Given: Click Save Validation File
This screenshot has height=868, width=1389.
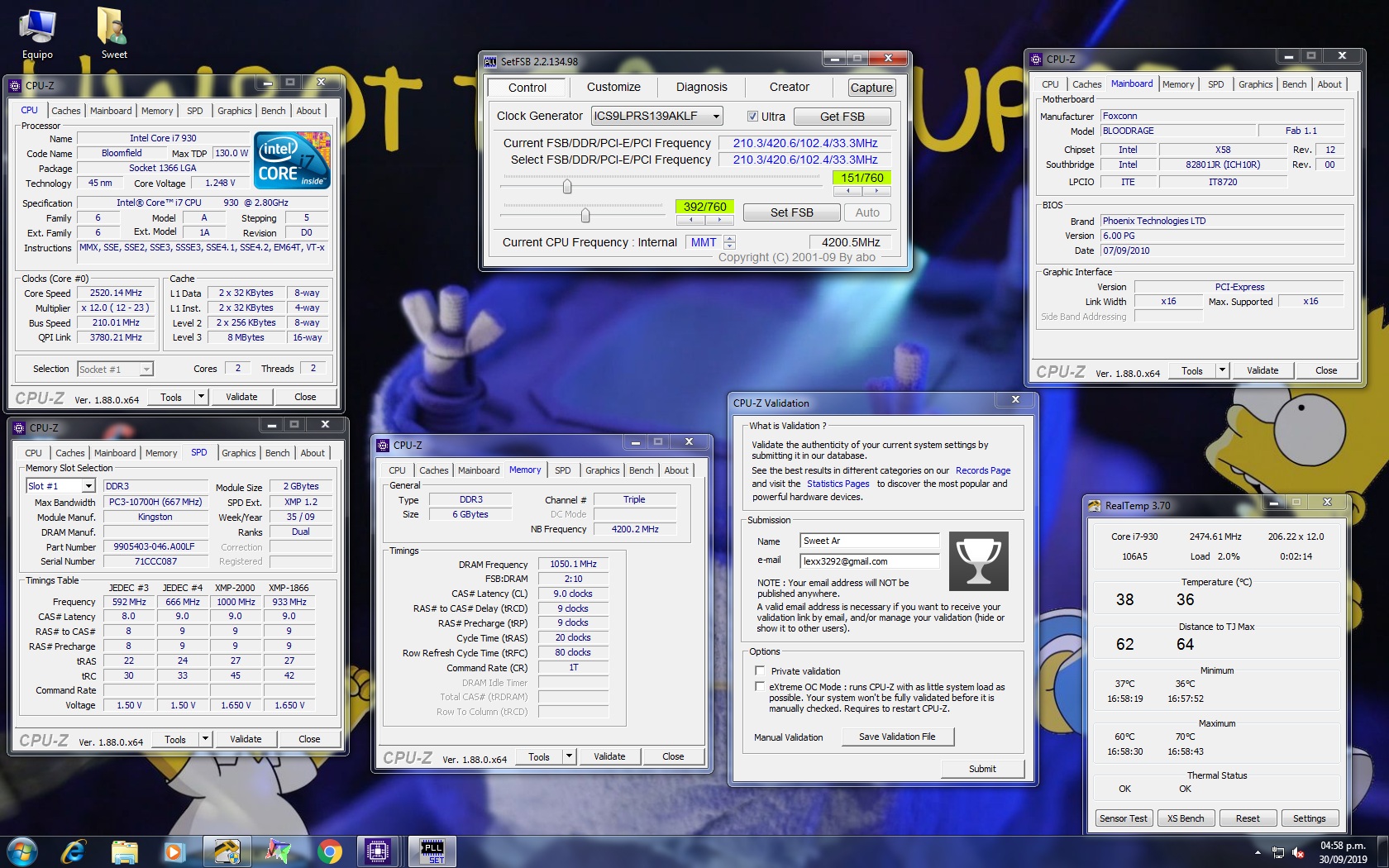Looking at the screenshot, I should pyautogui.click(x=897, y=737).
